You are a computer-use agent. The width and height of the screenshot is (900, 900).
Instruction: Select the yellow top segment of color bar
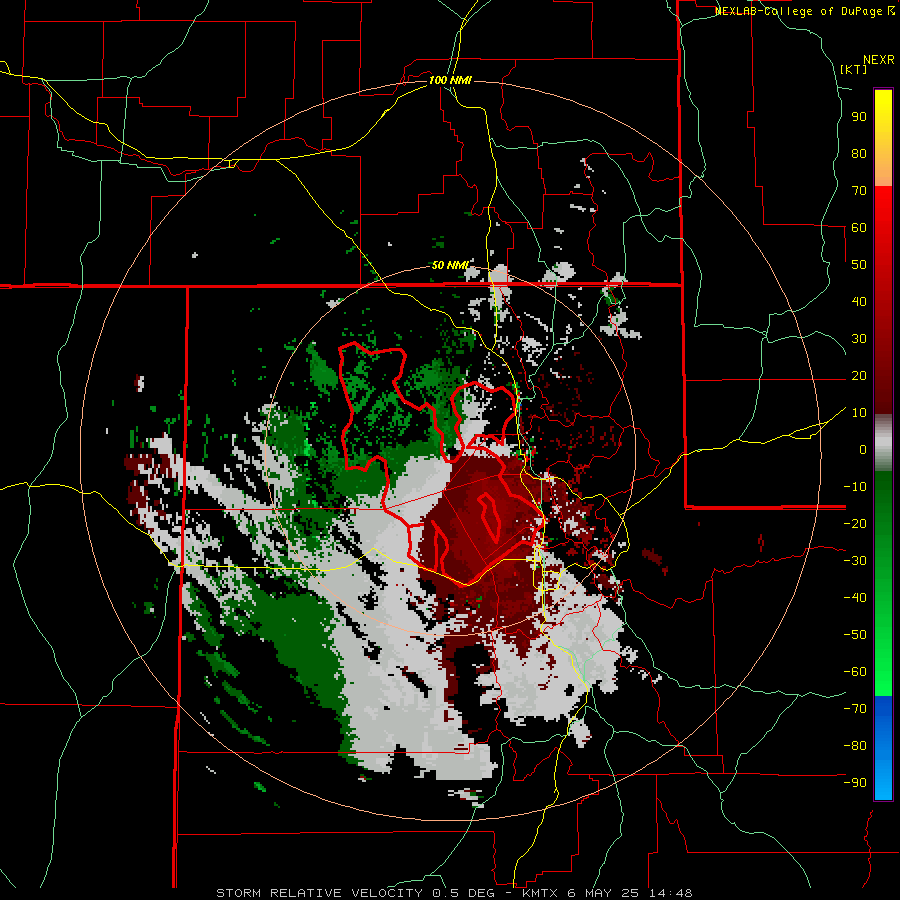[883, 137]
